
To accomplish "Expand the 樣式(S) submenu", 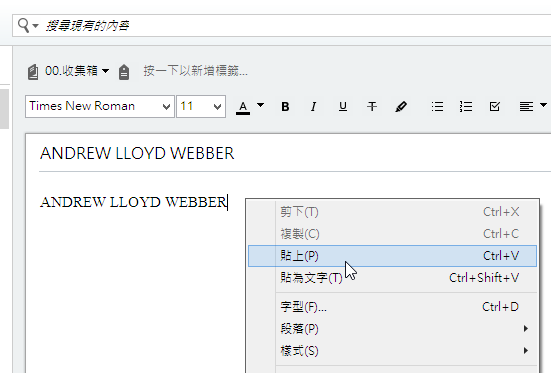I will [392, 351].
